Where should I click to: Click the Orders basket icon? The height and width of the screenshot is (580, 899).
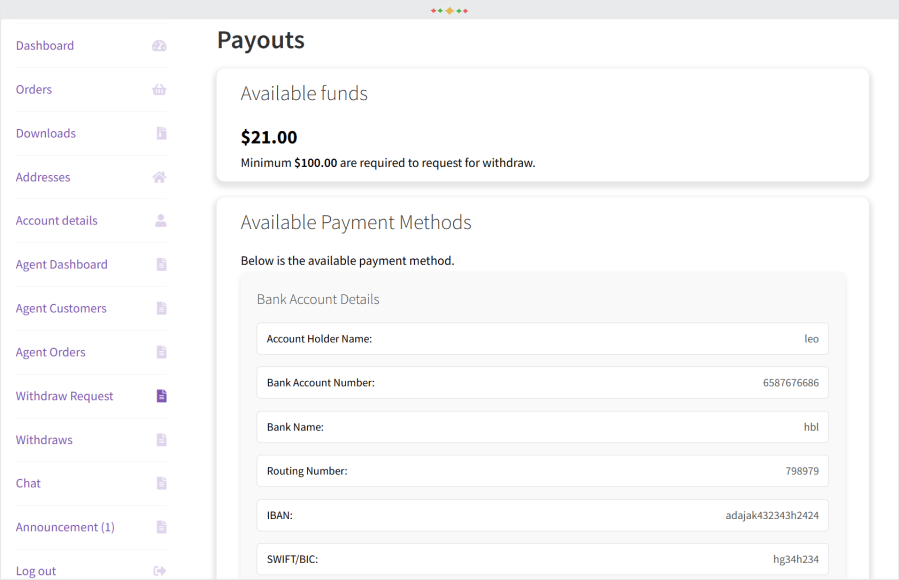point(159,89)
